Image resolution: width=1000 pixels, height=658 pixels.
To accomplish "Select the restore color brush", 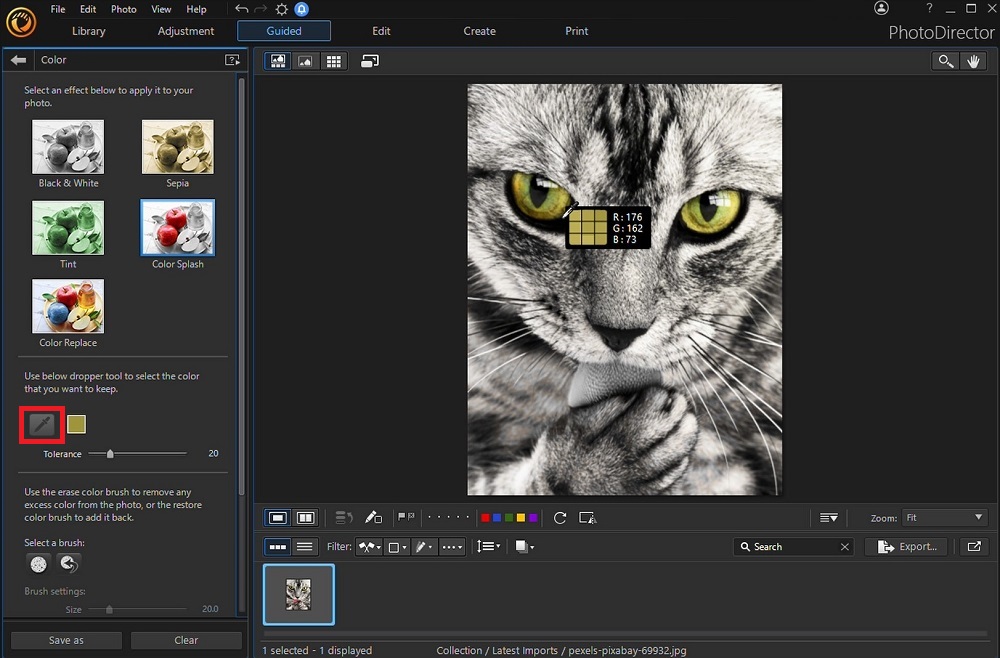I will 67,563.
